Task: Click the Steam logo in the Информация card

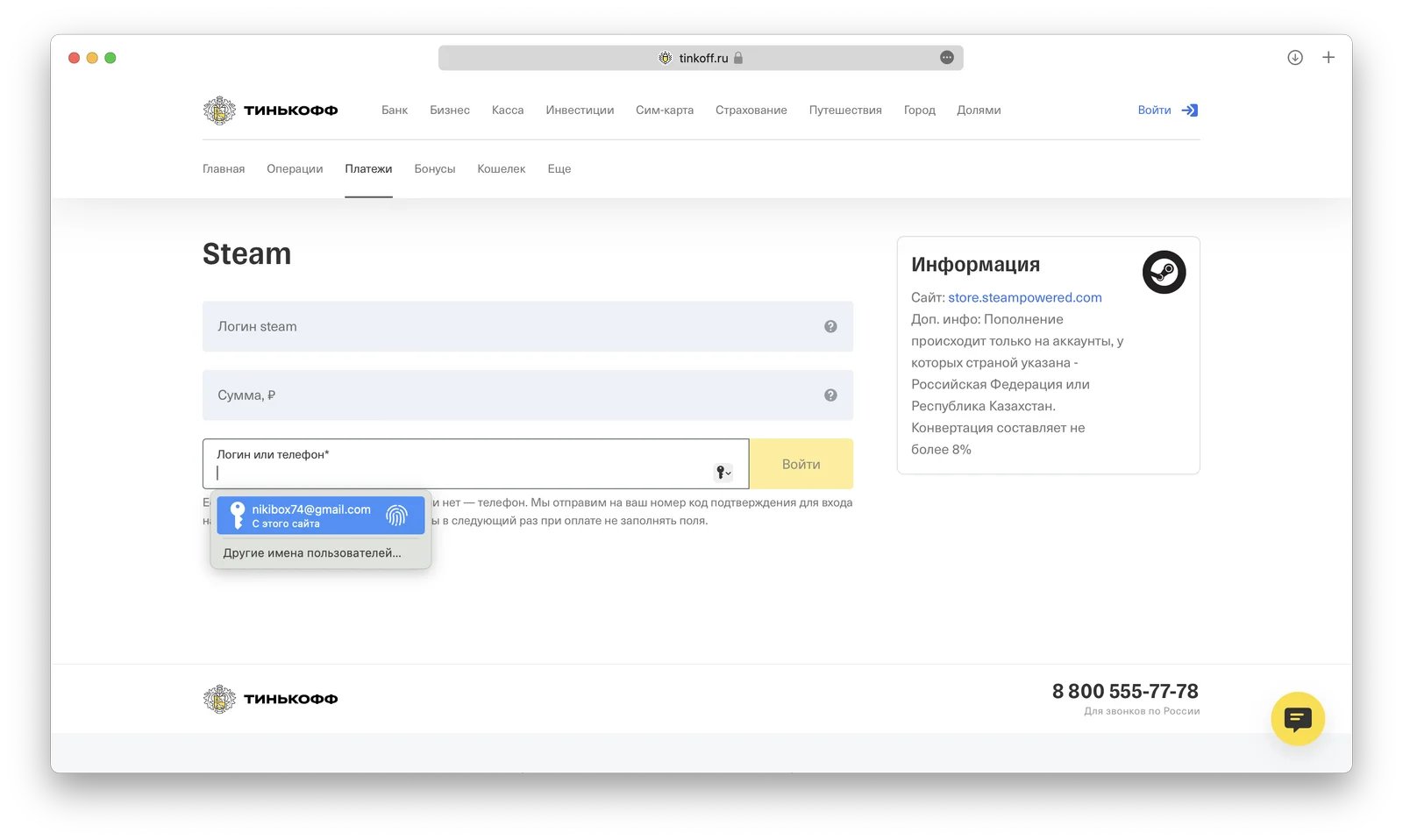Action: click(x=1164, y=272)
